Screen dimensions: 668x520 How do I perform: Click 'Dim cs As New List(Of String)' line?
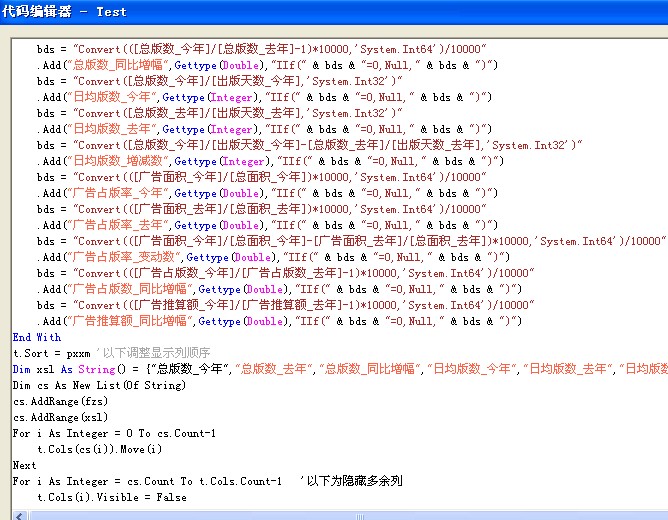pos(99,385)
